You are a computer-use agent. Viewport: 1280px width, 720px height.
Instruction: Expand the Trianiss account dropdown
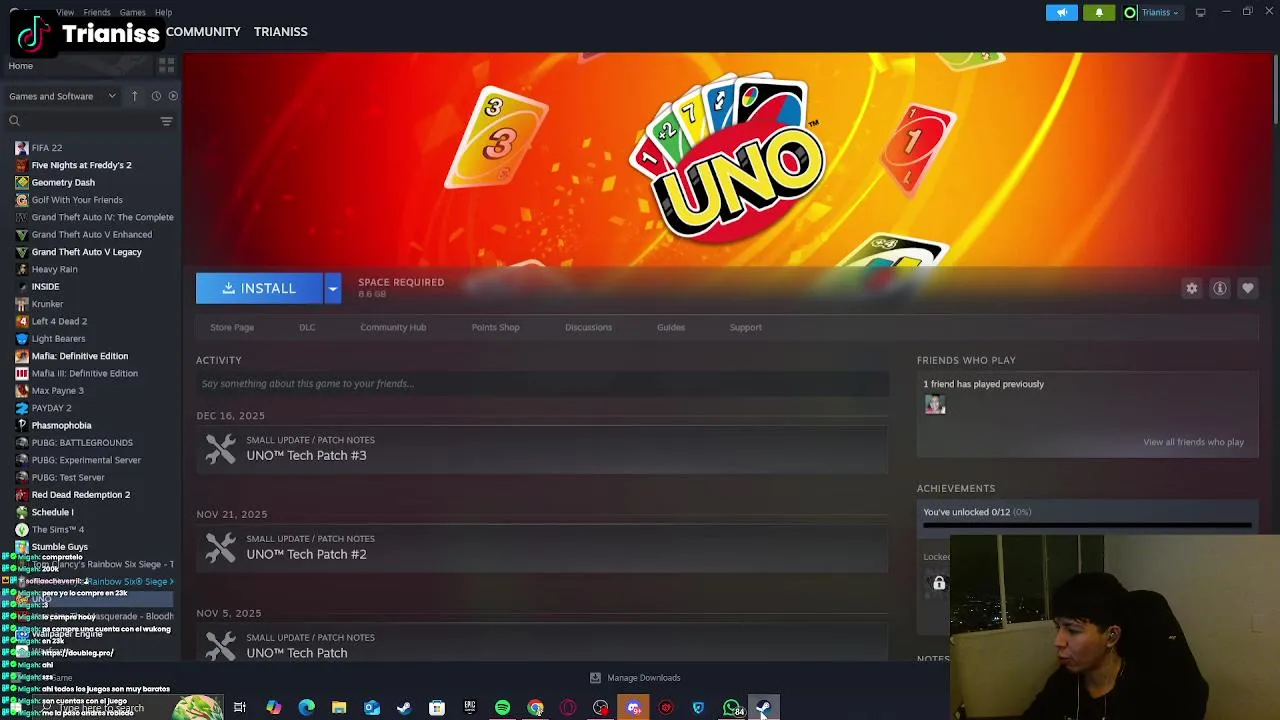[1153, 12]
